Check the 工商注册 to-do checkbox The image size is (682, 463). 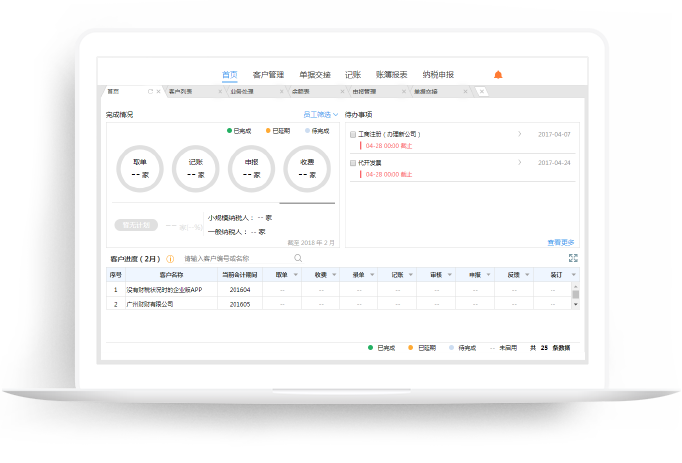[353, 134]
